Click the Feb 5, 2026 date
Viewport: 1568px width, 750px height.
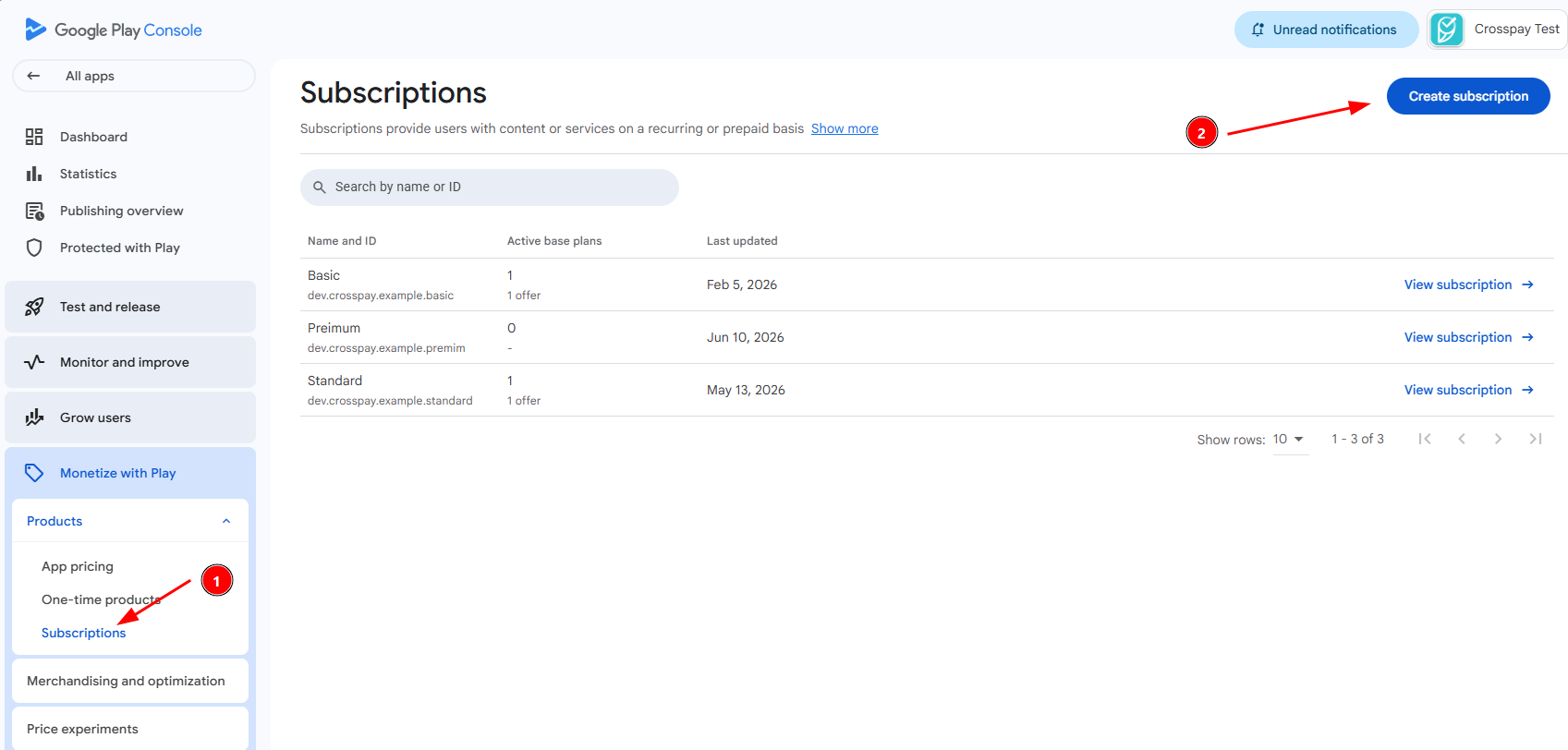click(x=742, y=284)
